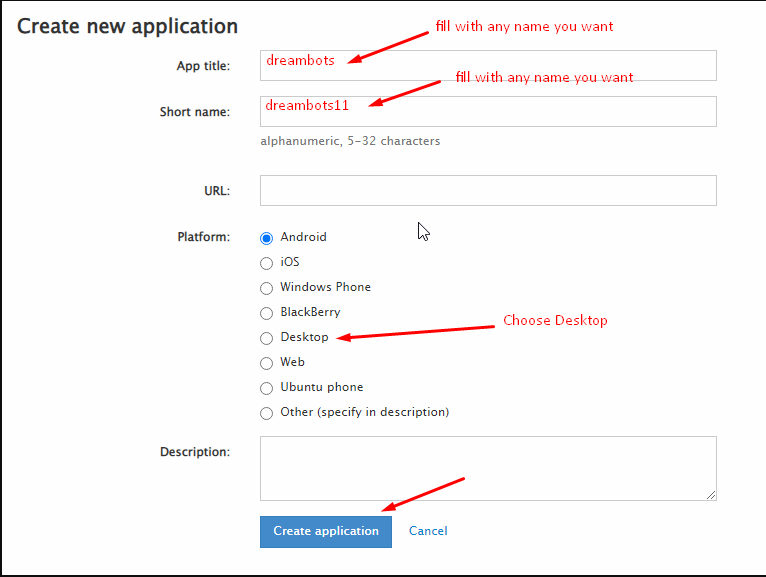Click the App title input field
The image size is (766, 577).
tap(488, 66)
